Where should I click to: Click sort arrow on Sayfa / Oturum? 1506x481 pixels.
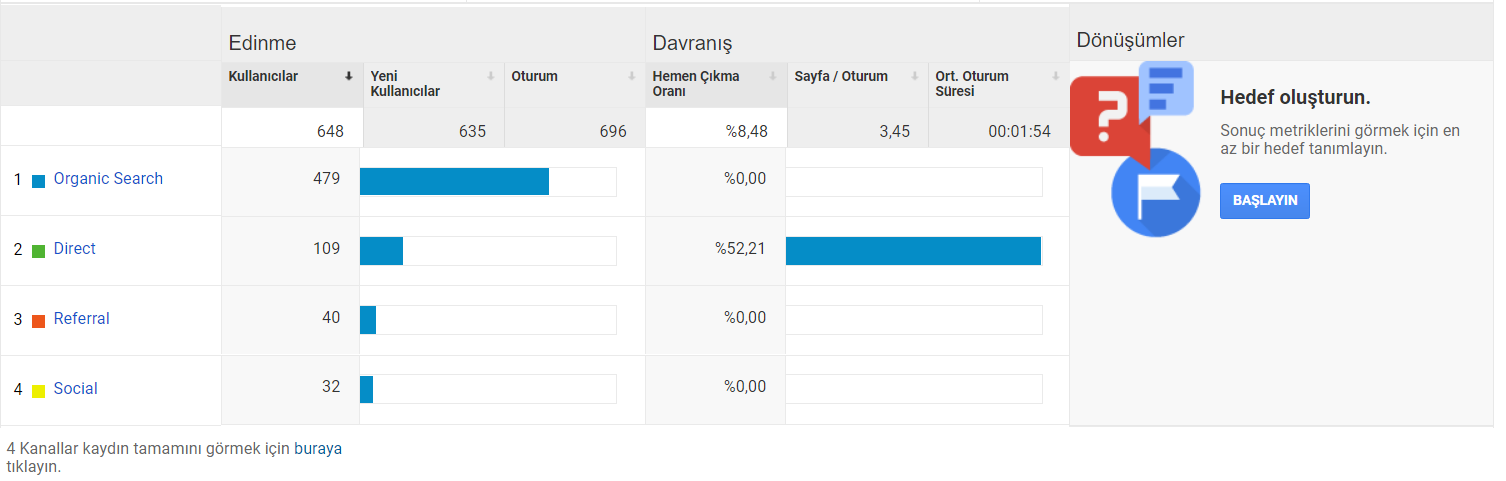(x=915, y=76)
